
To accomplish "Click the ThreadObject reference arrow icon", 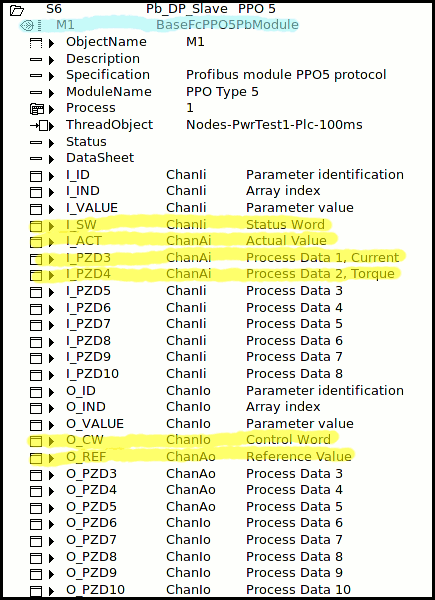I will [39, 126].
